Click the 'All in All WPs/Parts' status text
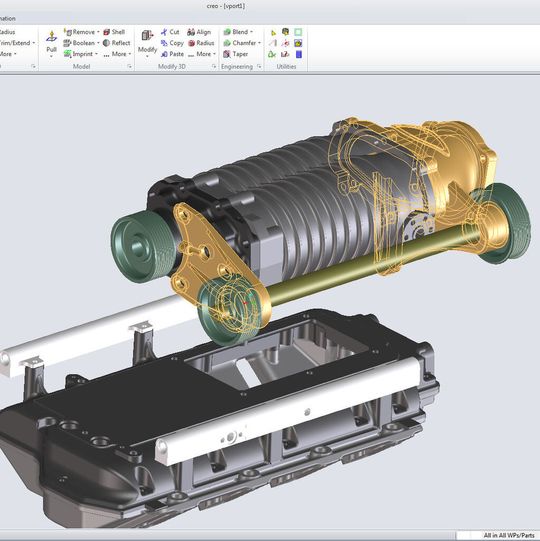This screenshot has width=540, height=541. tap(509, 535)
